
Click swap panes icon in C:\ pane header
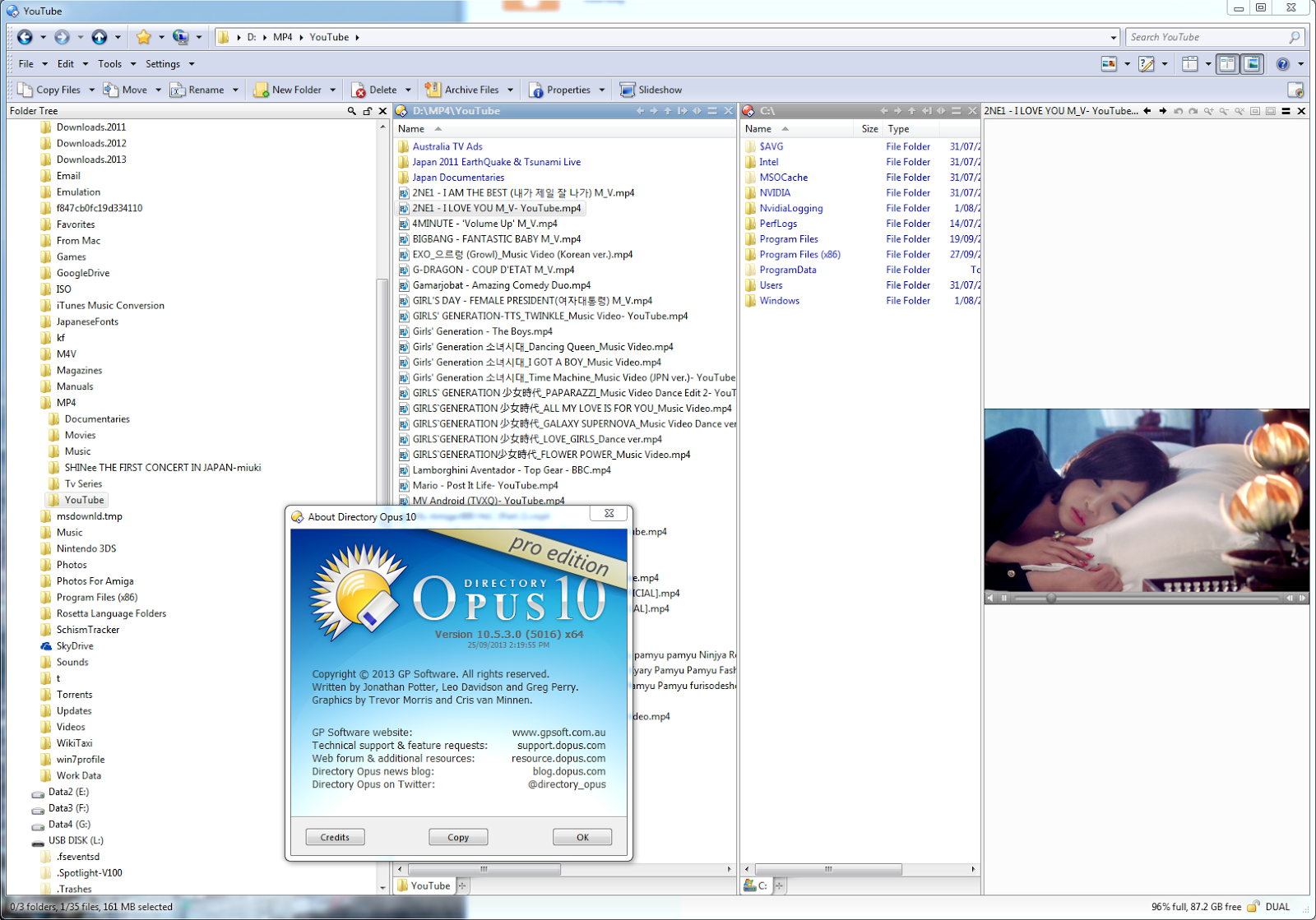pos(941,111)
